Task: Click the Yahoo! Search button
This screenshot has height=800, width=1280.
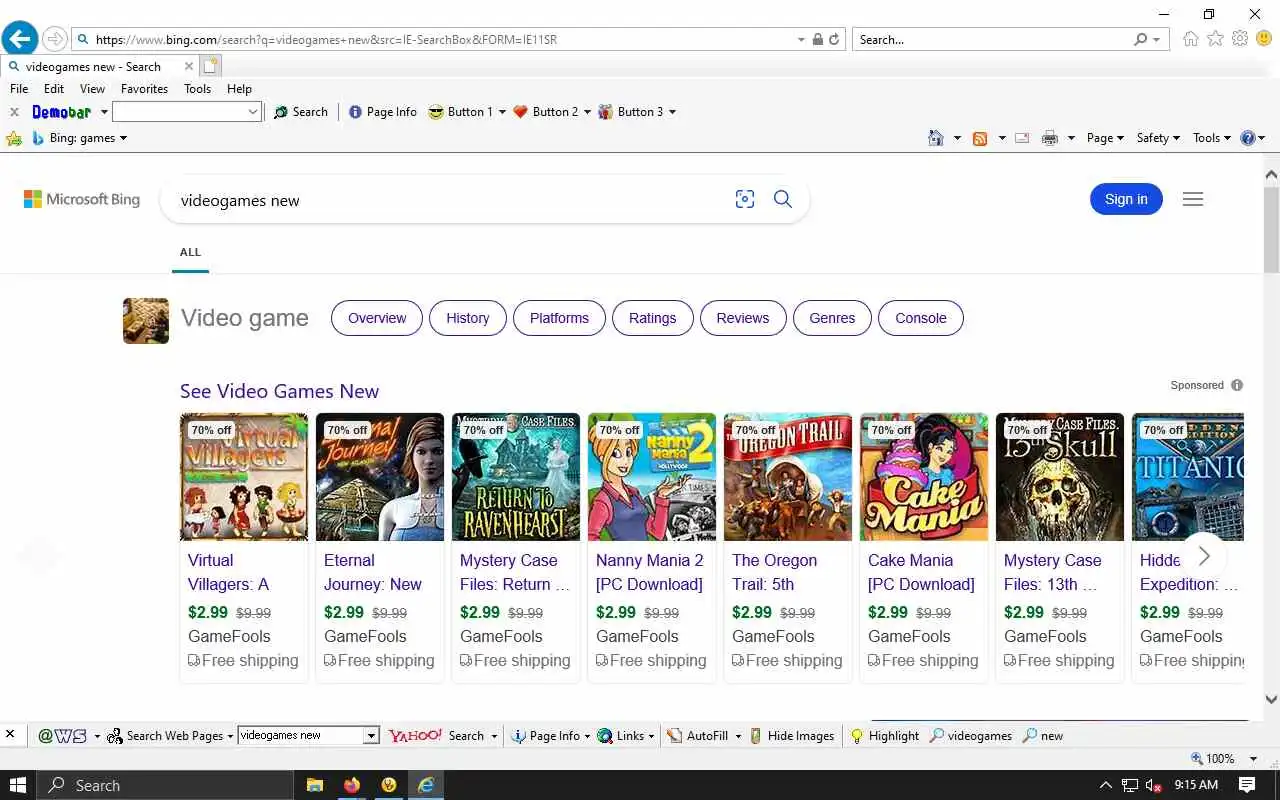Action: pyautogui.click(x=436, y=736)
